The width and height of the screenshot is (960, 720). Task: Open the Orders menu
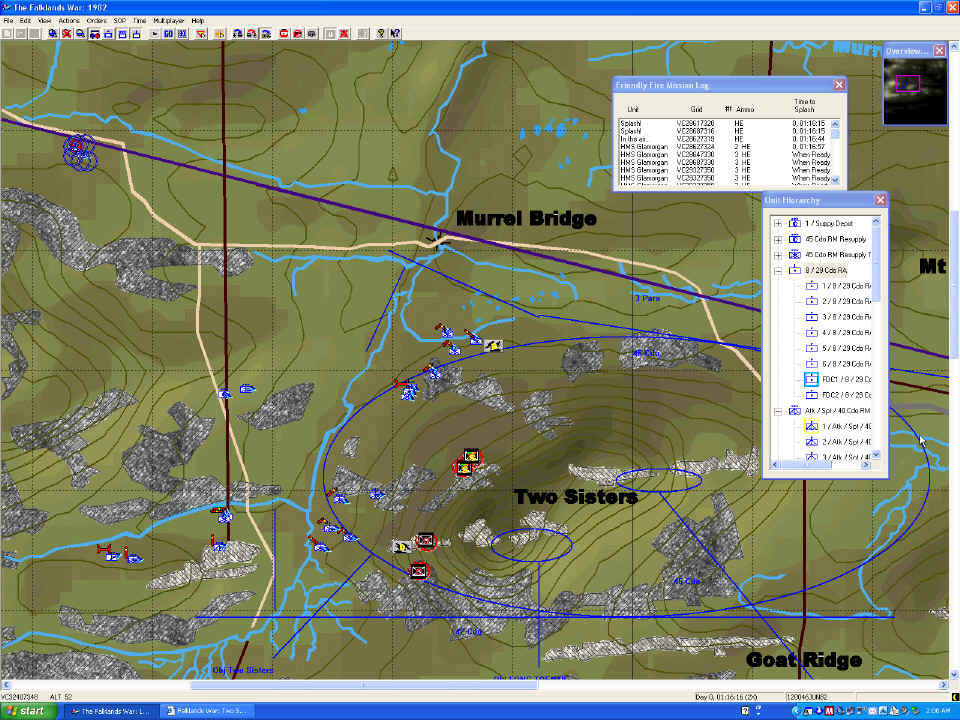point(96,20)
